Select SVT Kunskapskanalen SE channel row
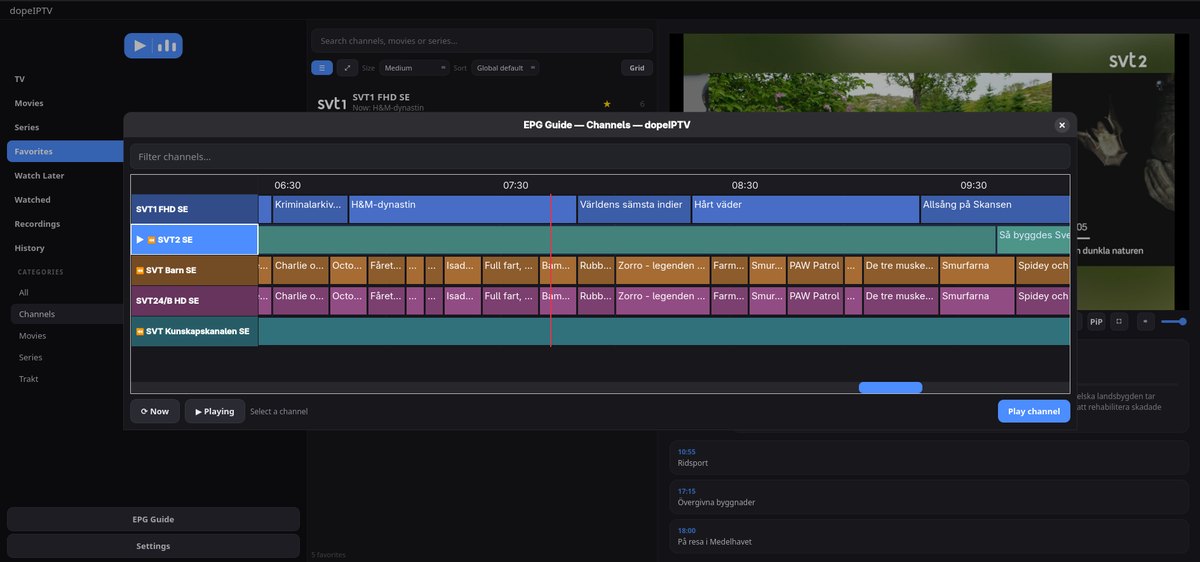Image resolution: width=1200 pixels, height=562 pixels. coord(194,331)
